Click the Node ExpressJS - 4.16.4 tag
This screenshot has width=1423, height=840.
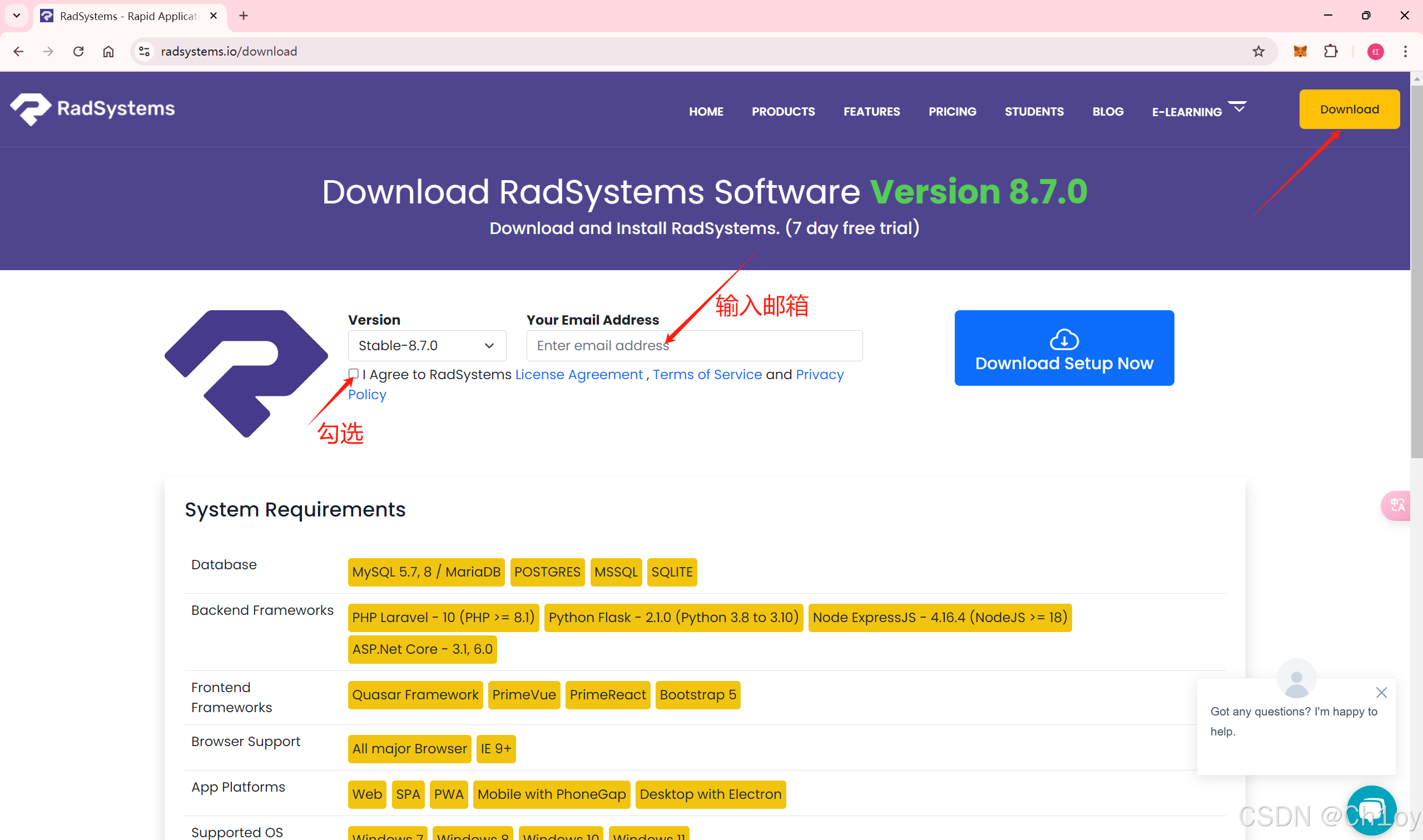coord(940,618)
